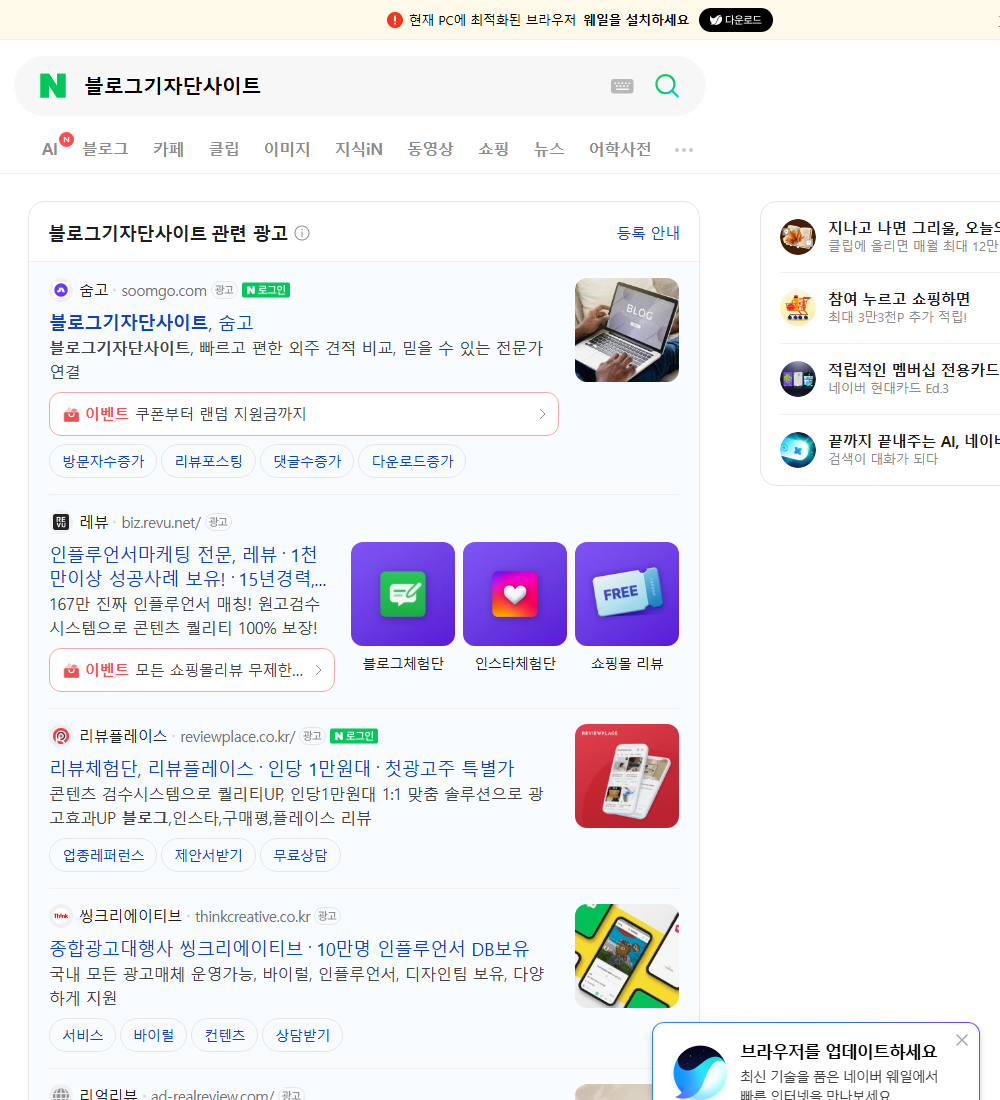Click the gift icon in 쿠폰부터 랜덤 지원금까지 event
The image size is (1000, 1100).
tap(71, 415)
